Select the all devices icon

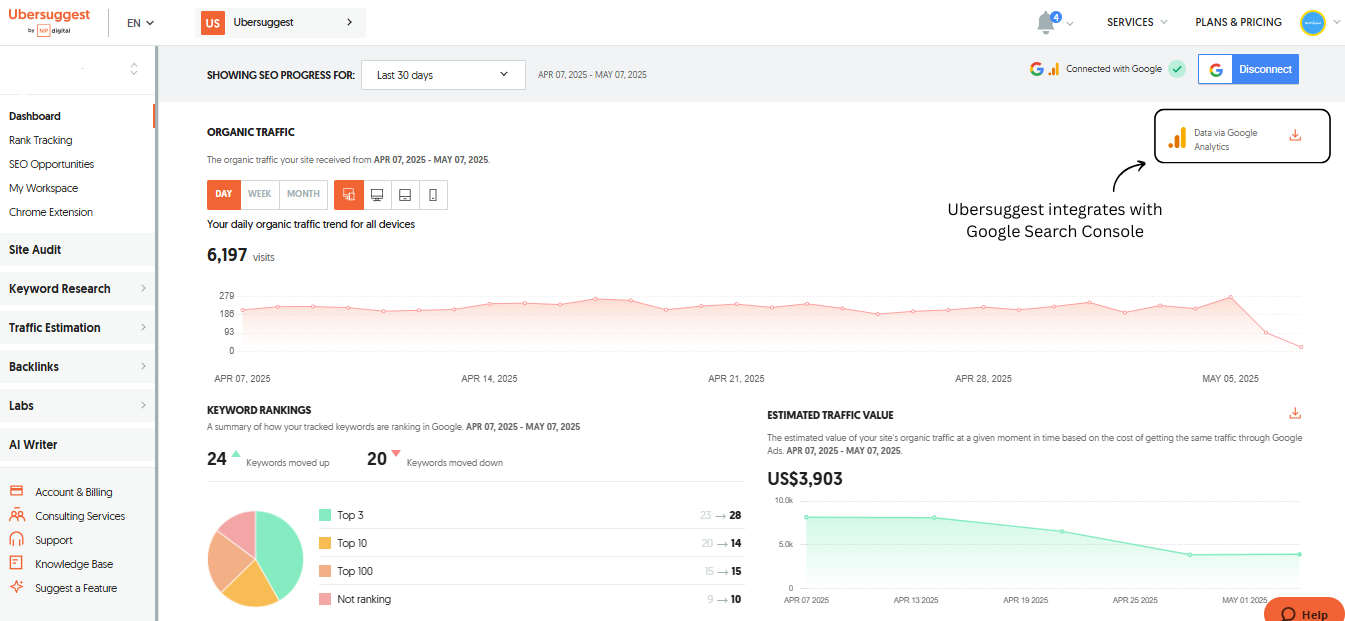point(349,194)
